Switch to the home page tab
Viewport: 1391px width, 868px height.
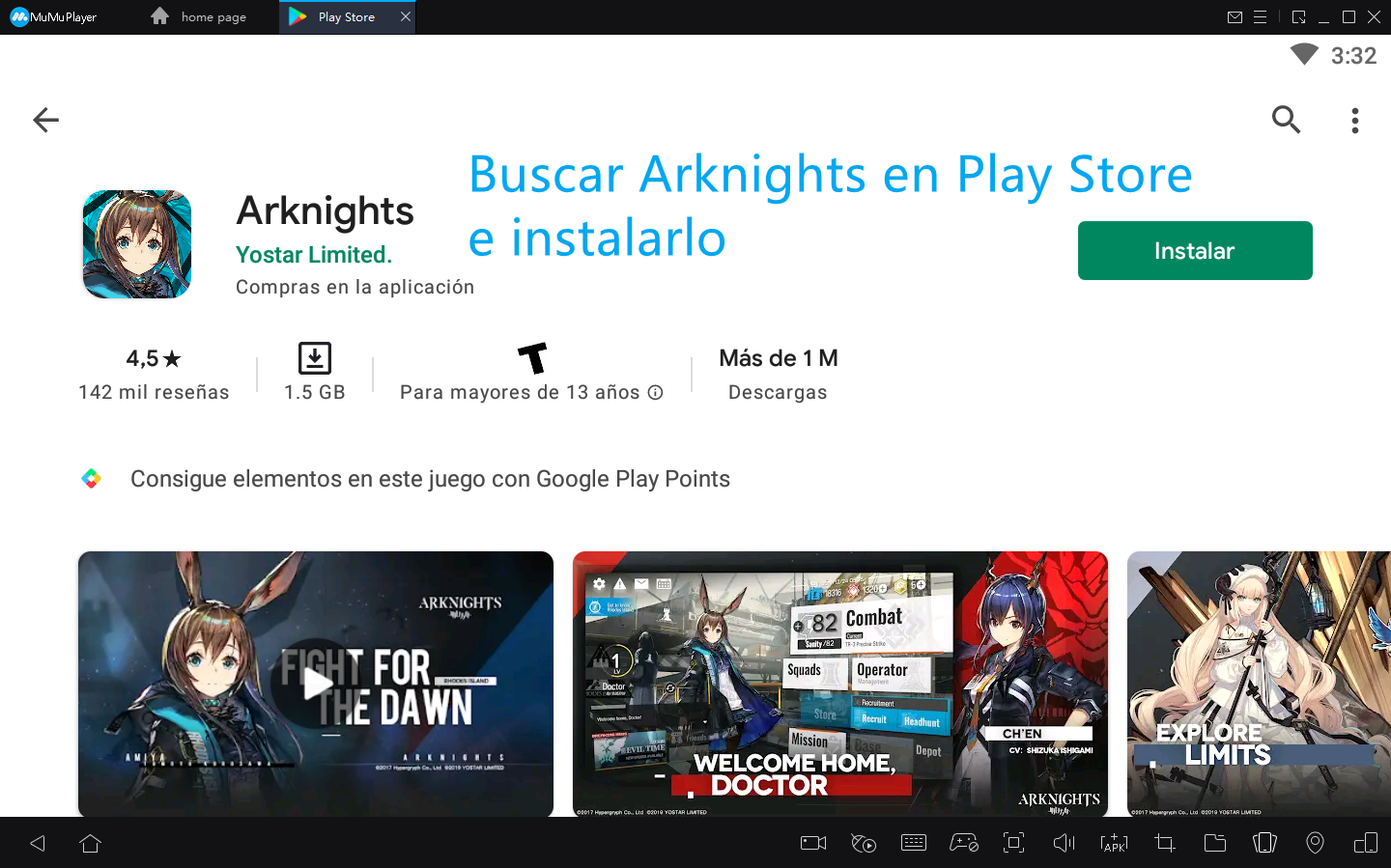pyautogui.click(x=200, y=17)
